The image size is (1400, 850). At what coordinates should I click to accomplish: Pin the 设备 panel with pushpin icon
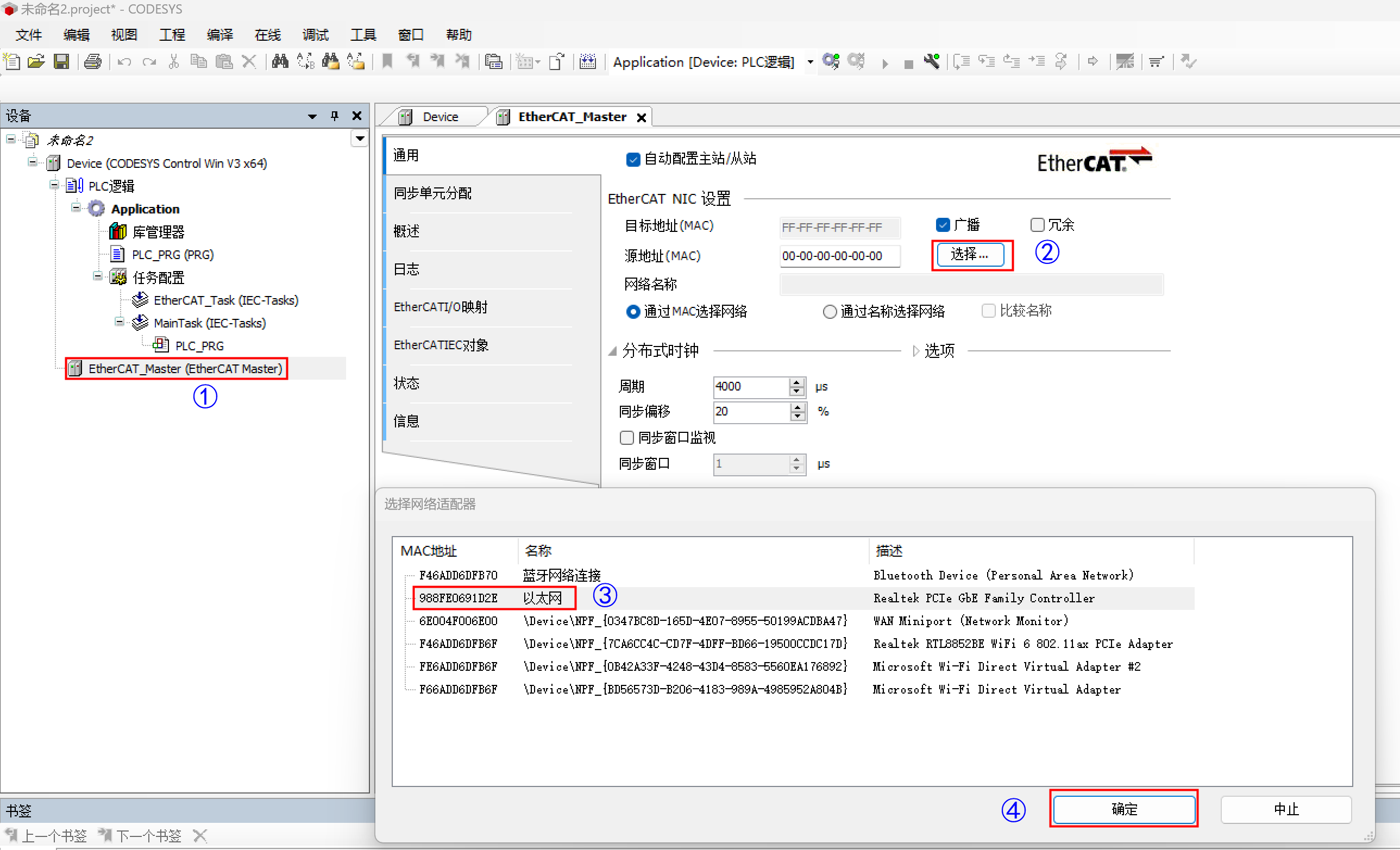click(x=334, y=116)
